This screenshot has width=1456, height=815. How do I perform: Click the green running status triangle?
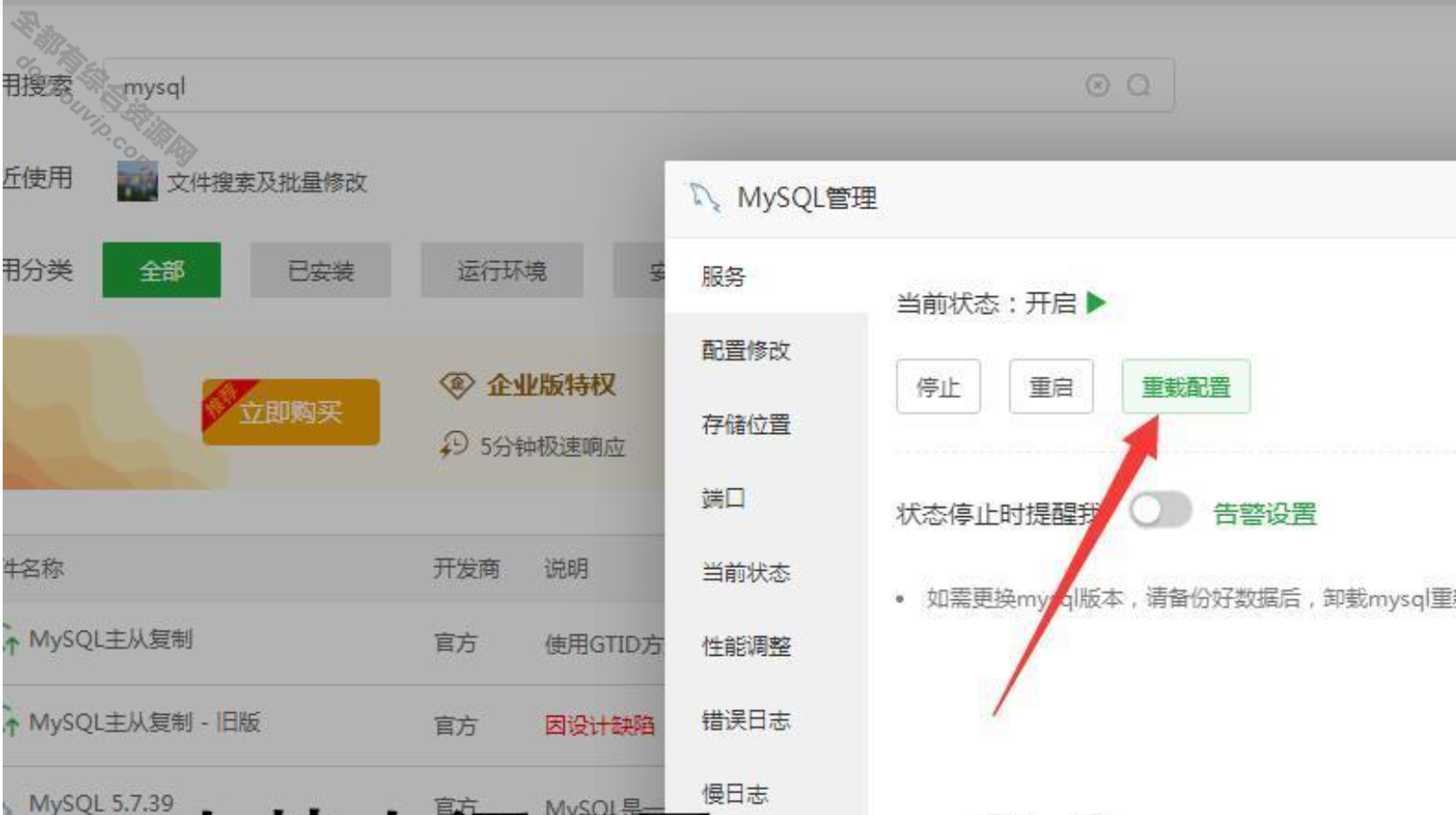(x=1096, y=302)
